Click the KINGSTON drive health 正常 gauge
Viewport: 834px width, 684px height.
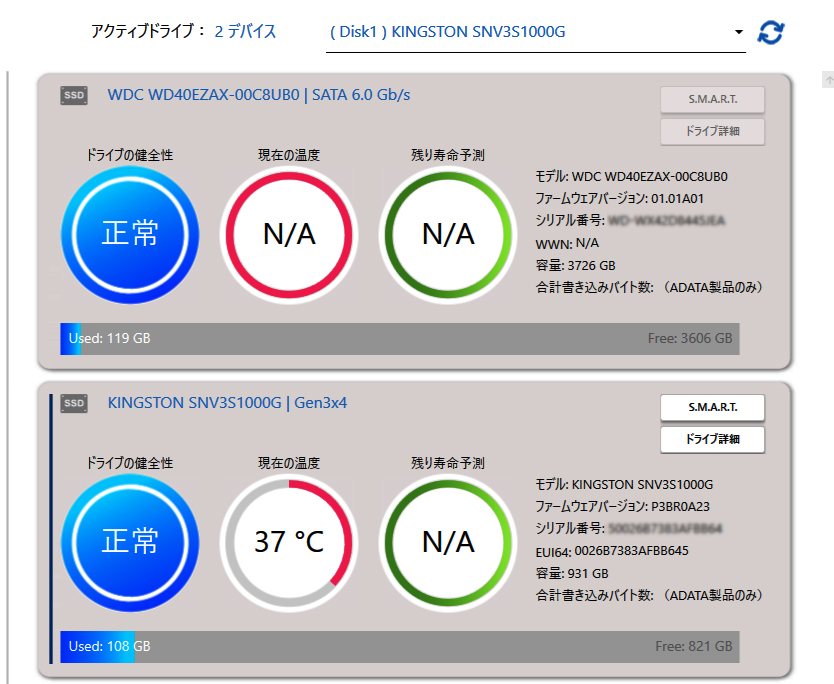pos(130,543)
